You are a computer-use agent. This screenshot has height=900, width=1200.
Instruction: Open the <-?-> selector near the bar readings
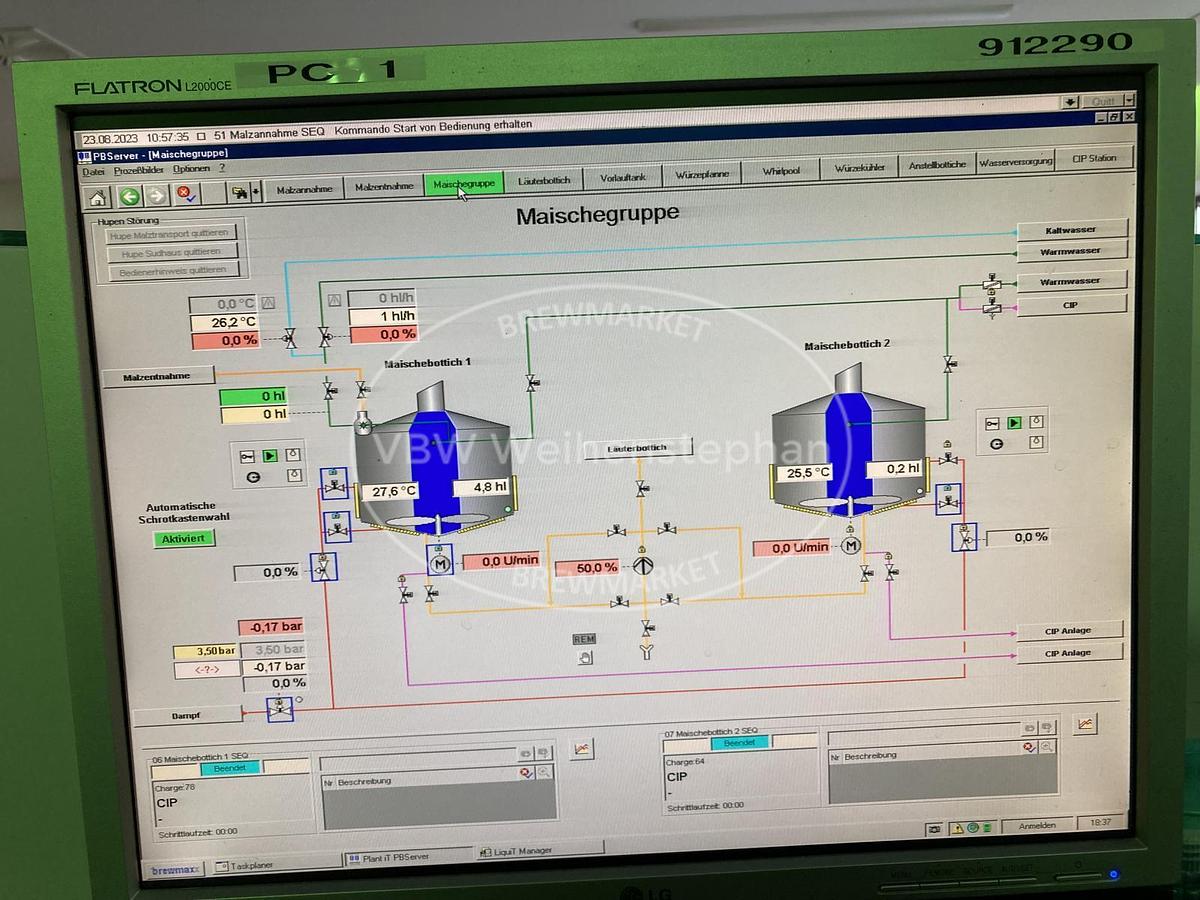click(205, 670)
